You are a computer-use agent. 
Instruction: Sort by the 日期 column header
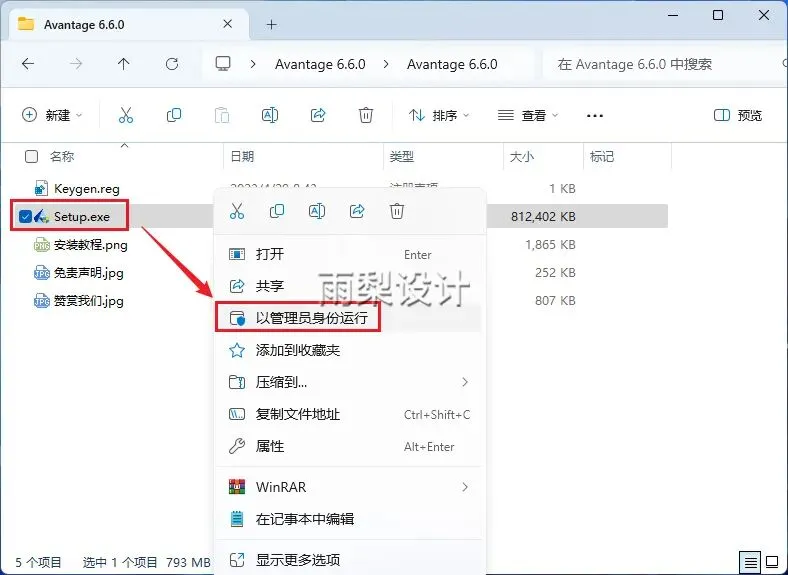(x=242, y=156)
